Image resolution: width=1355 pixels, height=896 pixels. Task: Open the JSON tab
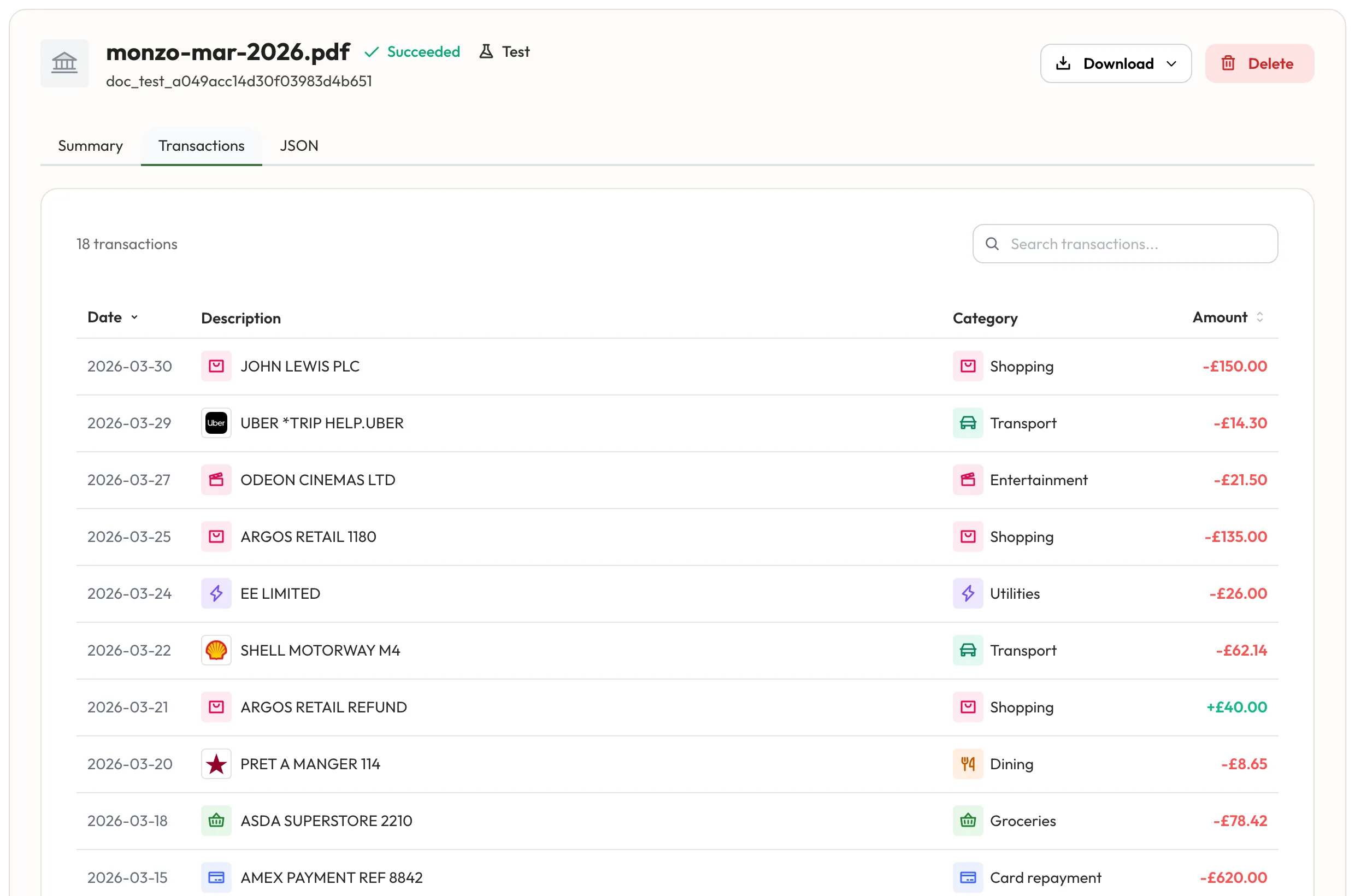point(299,146)
